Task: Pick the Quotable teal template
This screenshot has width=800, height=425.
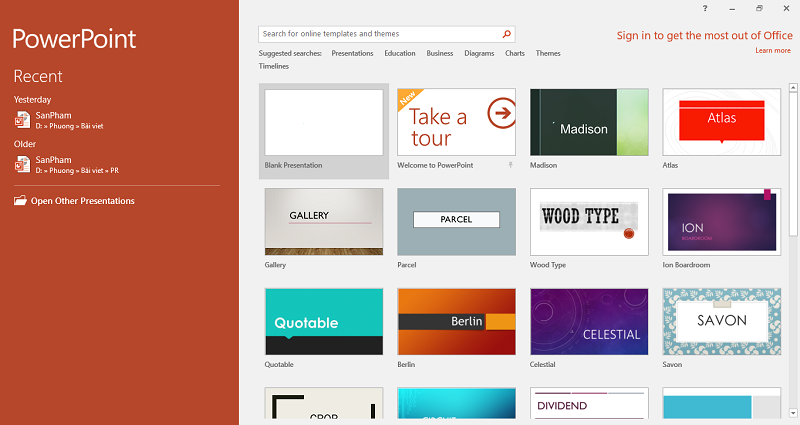Action: (323, 322)
